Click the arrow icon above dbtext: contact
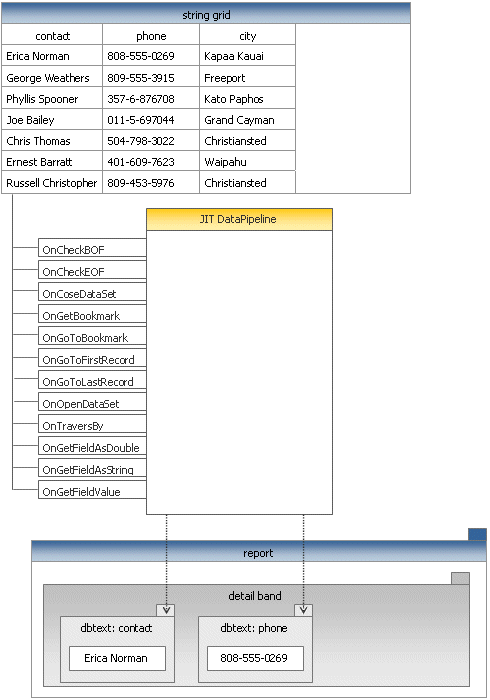The width and height of the screenshot is (490, 700). coord(166,610)
